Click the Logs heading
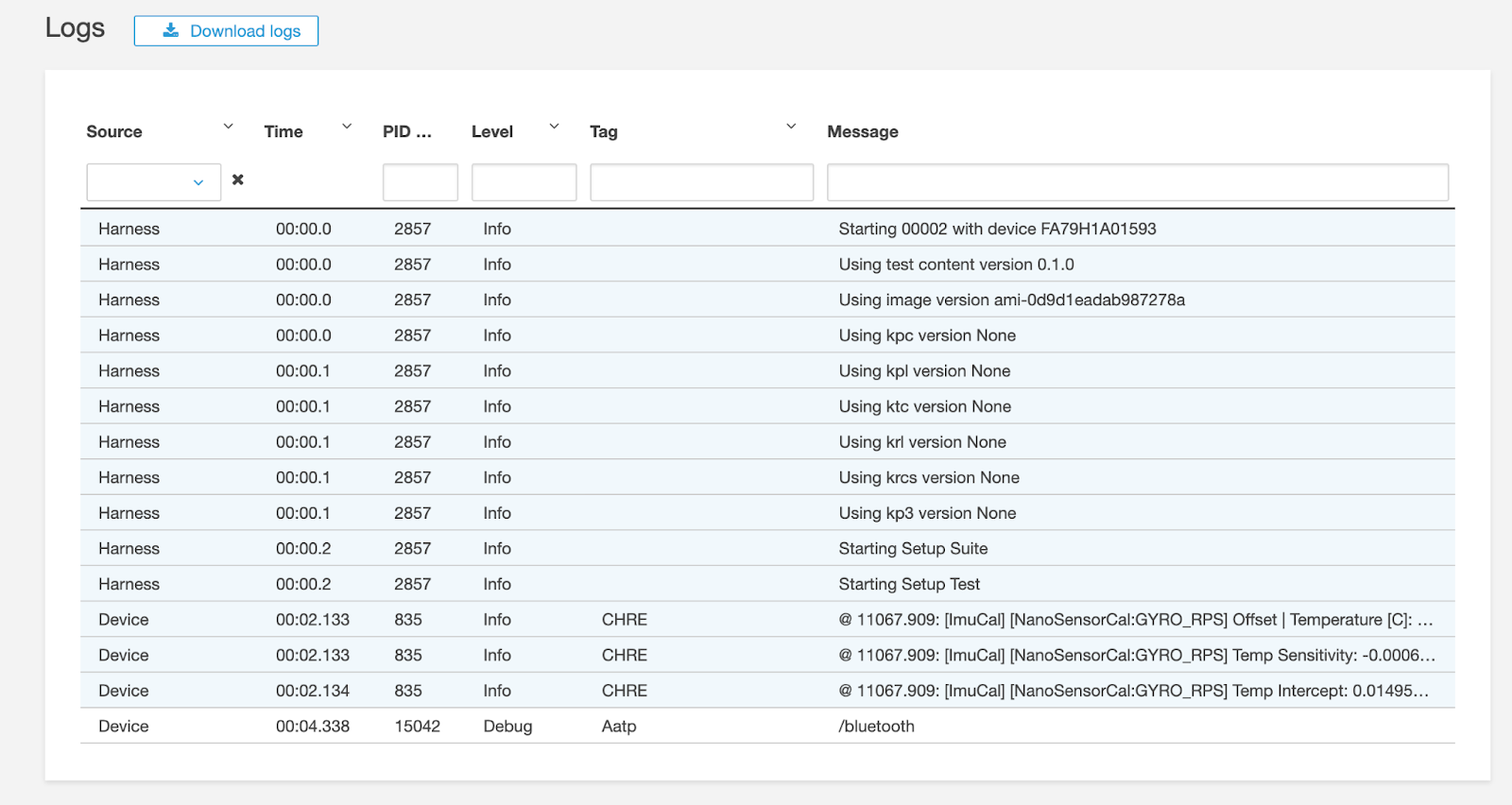 [75, 28]
